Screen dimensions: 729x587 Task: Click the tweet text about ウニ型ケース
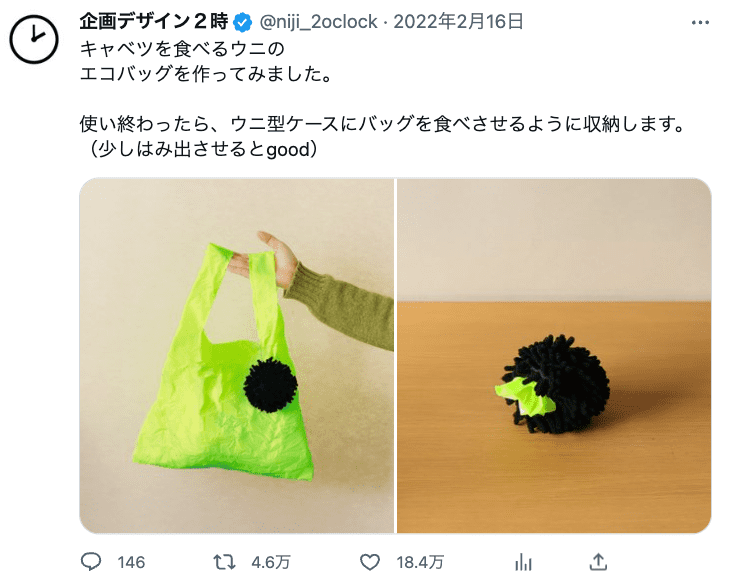coord(382,124)
